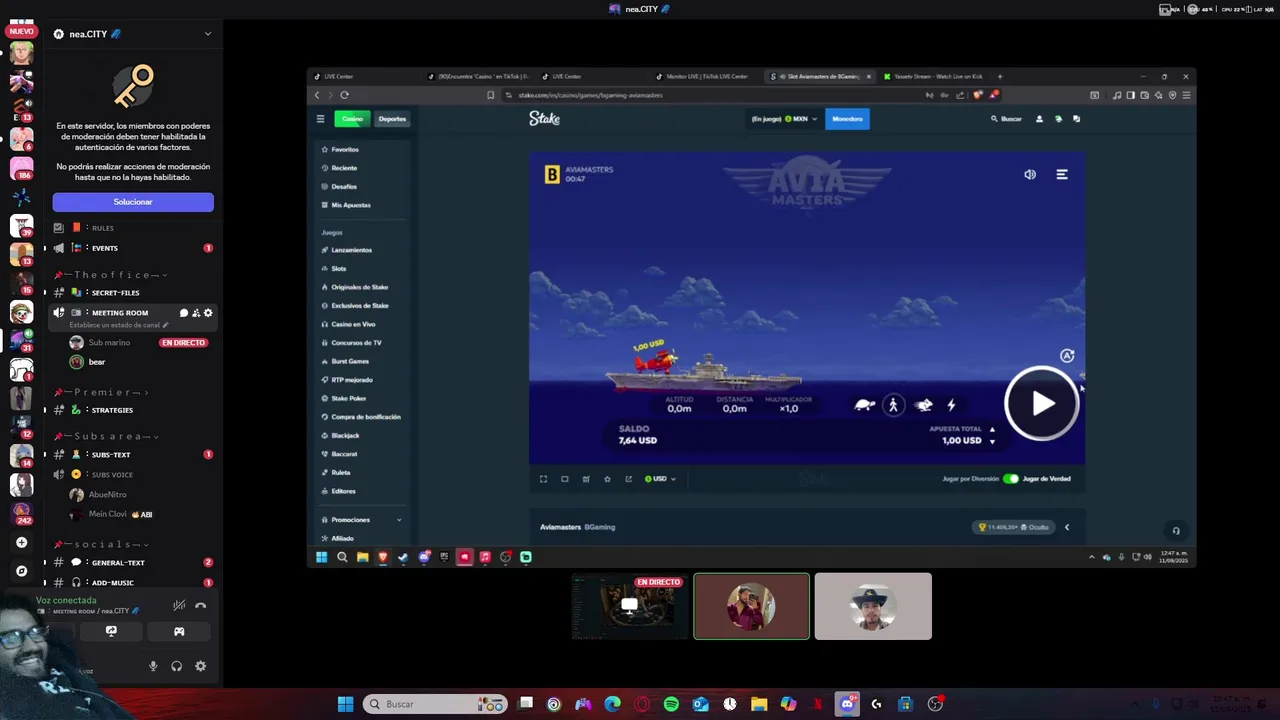Switch to the Deportes tab on Stake
Image resolution: width=1280 pixels, height=720 pixels.
tap(392, 119)
